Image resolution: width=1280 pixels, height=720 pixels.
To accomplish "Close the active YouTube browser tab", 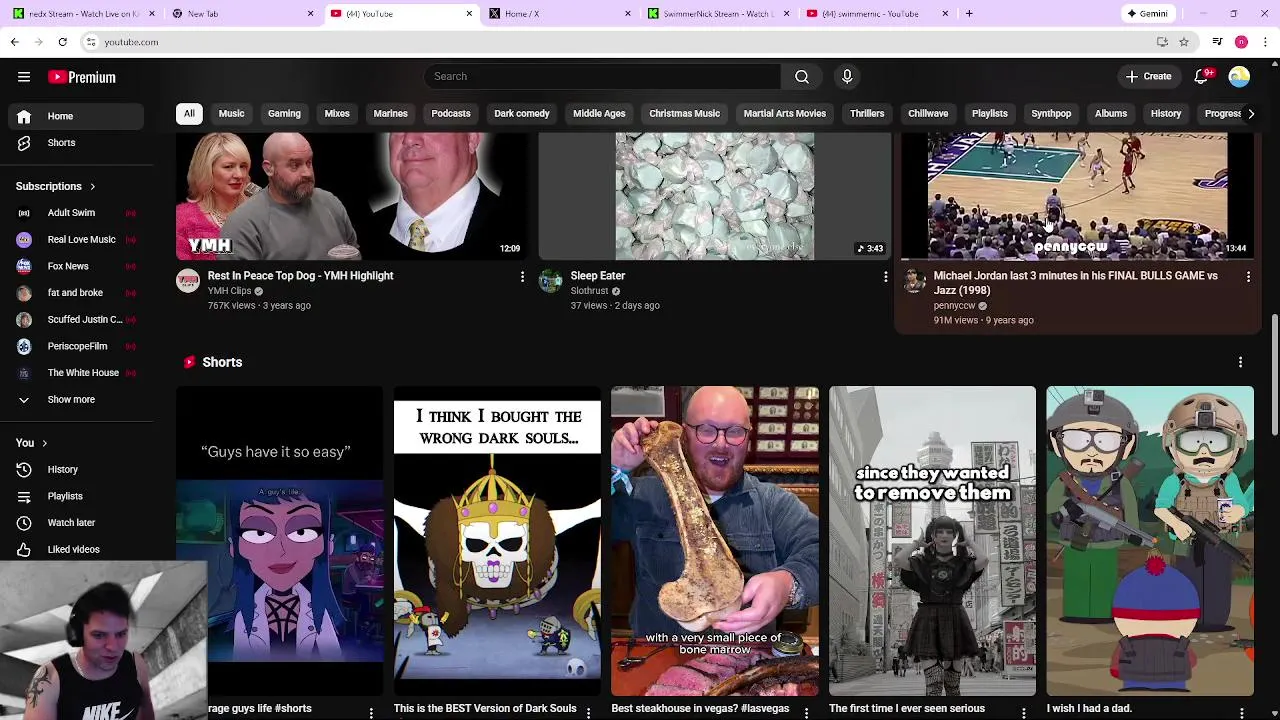I will [469, 14].
